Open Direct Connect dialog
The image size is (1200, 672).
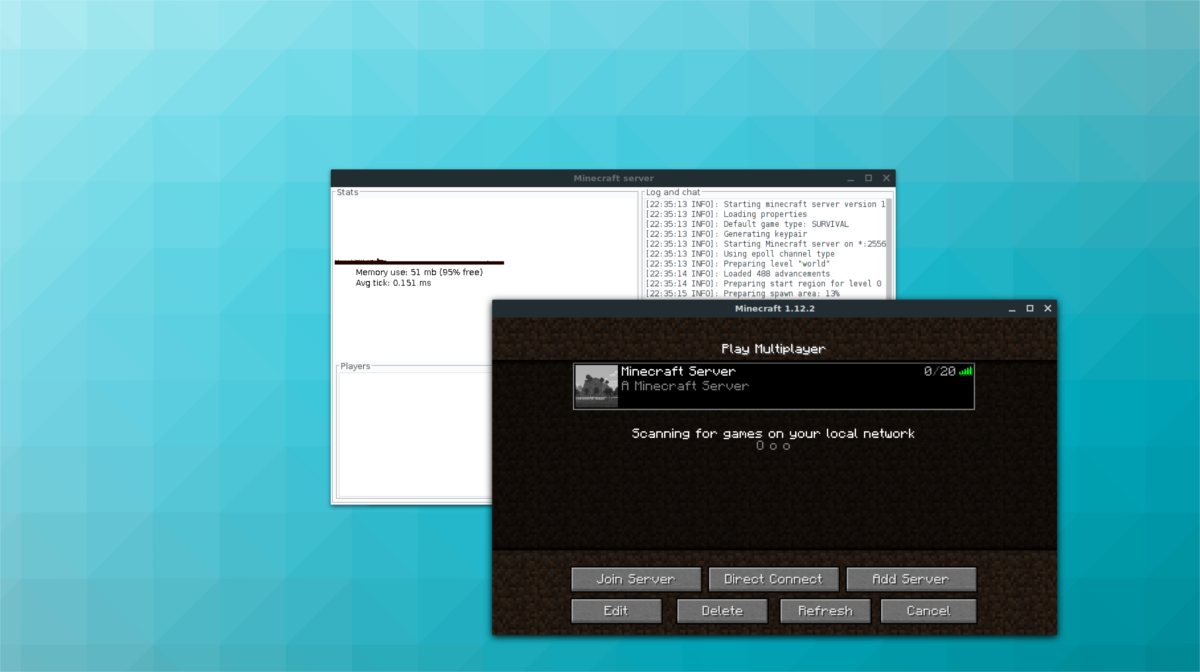click(x=773, y=579)
